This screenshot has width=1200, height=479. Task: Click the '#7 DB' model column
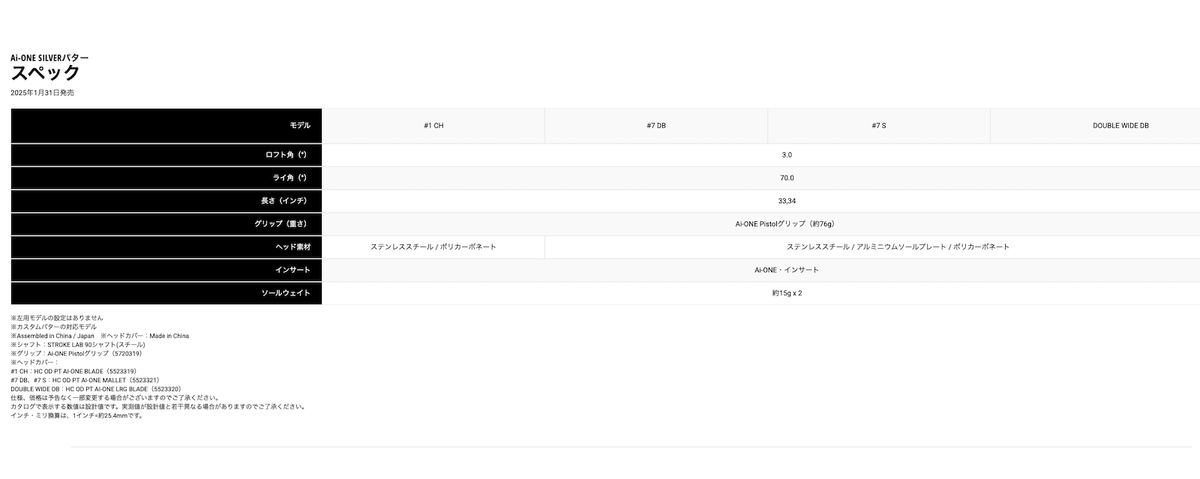click(x=656, y=126)
